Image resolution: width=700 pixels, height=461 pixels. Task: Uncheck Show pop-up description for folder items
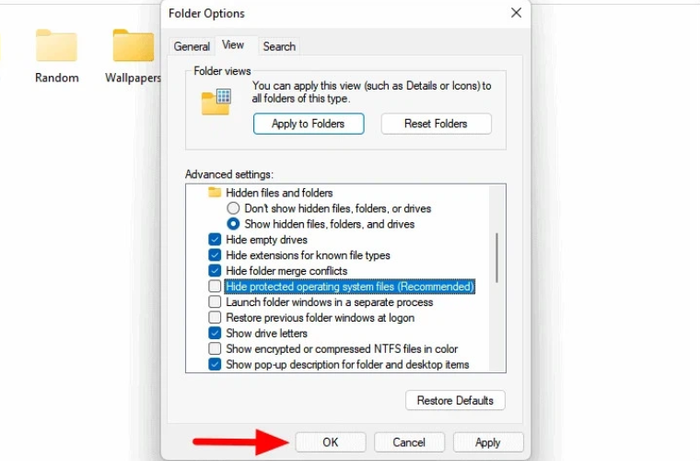(215, 364)
